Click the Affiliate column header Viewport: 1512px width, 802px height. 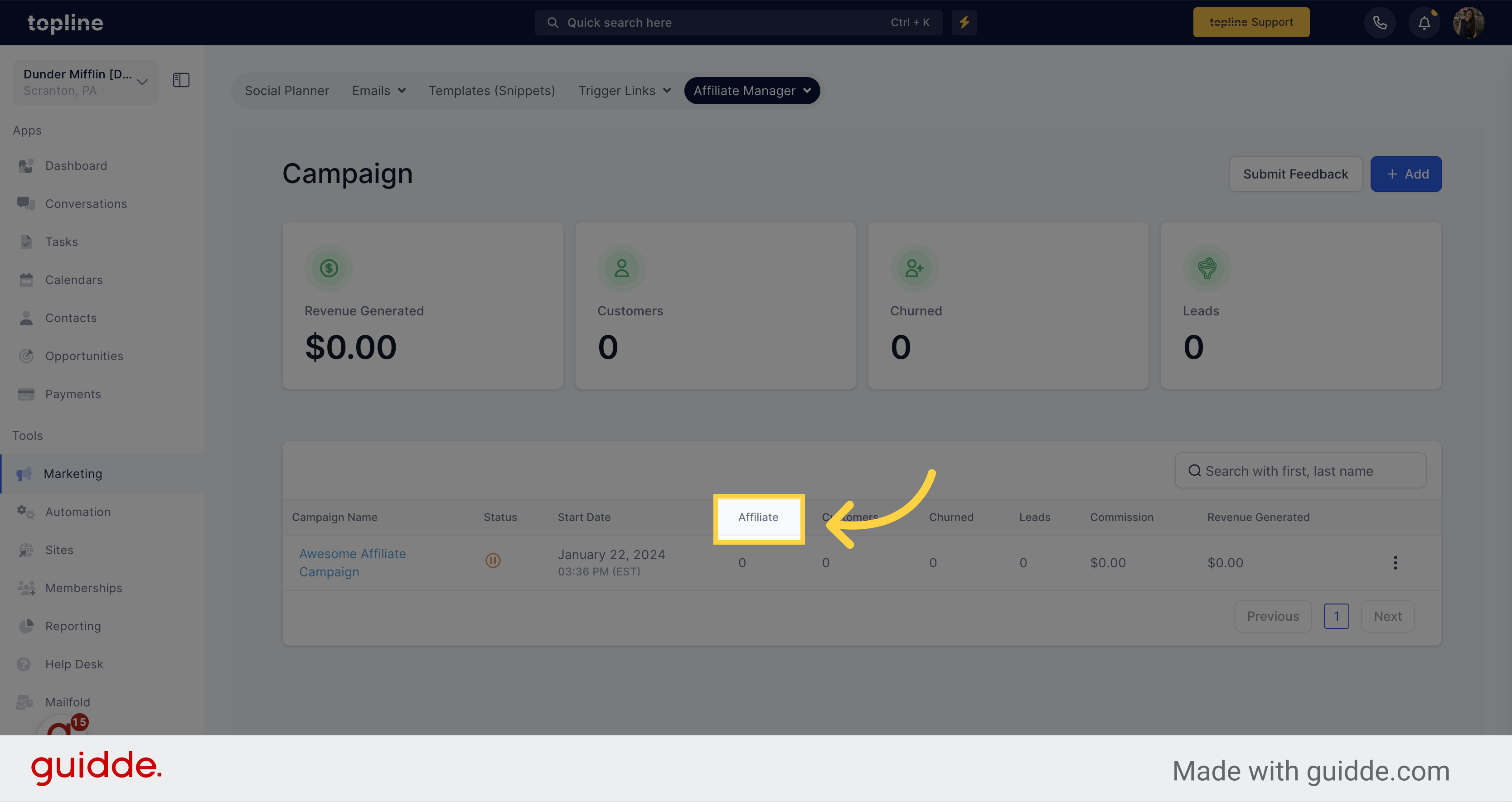tap(758, 517)
